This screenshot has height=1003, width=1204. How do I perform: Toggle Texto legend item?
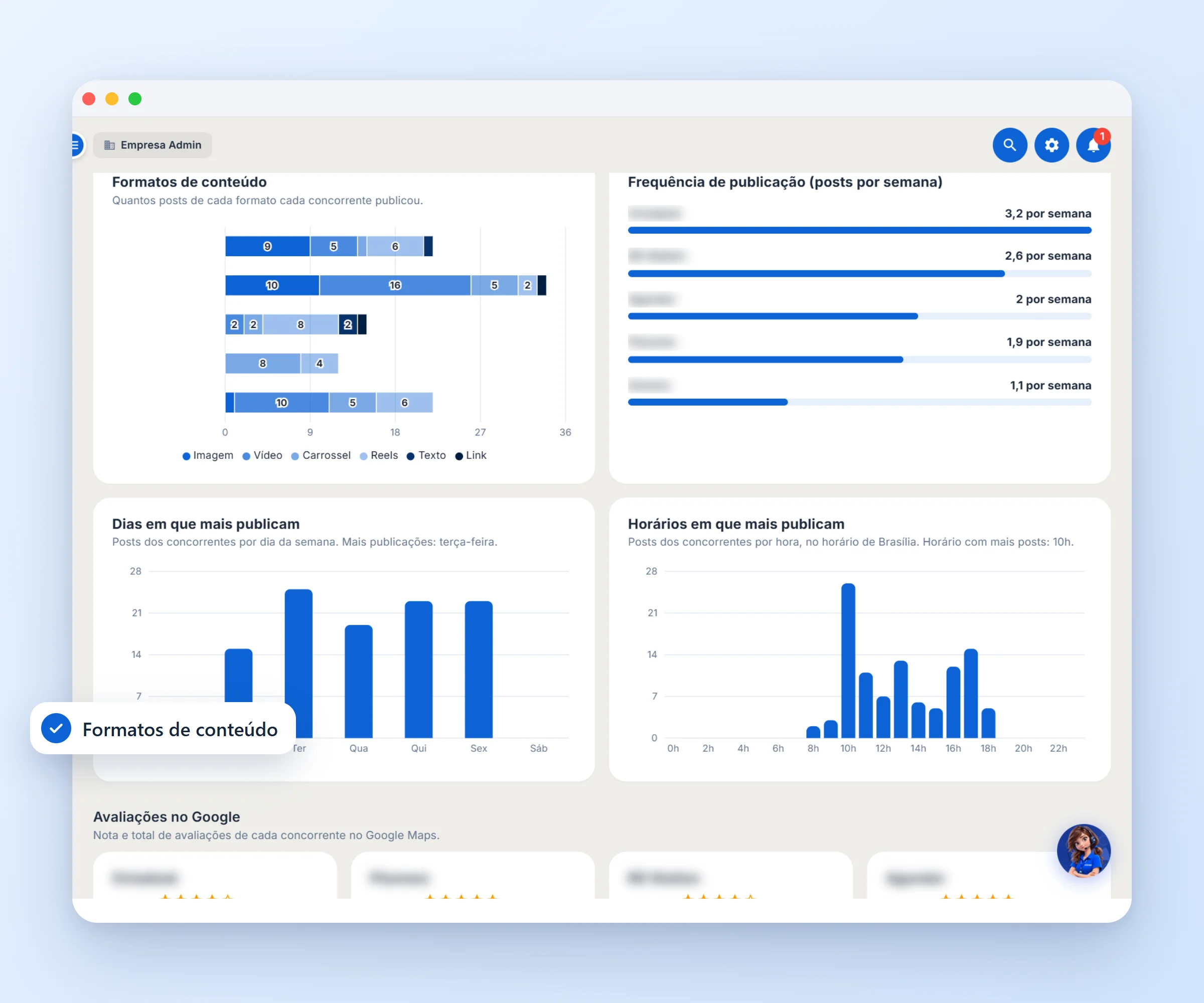(426, 456)
